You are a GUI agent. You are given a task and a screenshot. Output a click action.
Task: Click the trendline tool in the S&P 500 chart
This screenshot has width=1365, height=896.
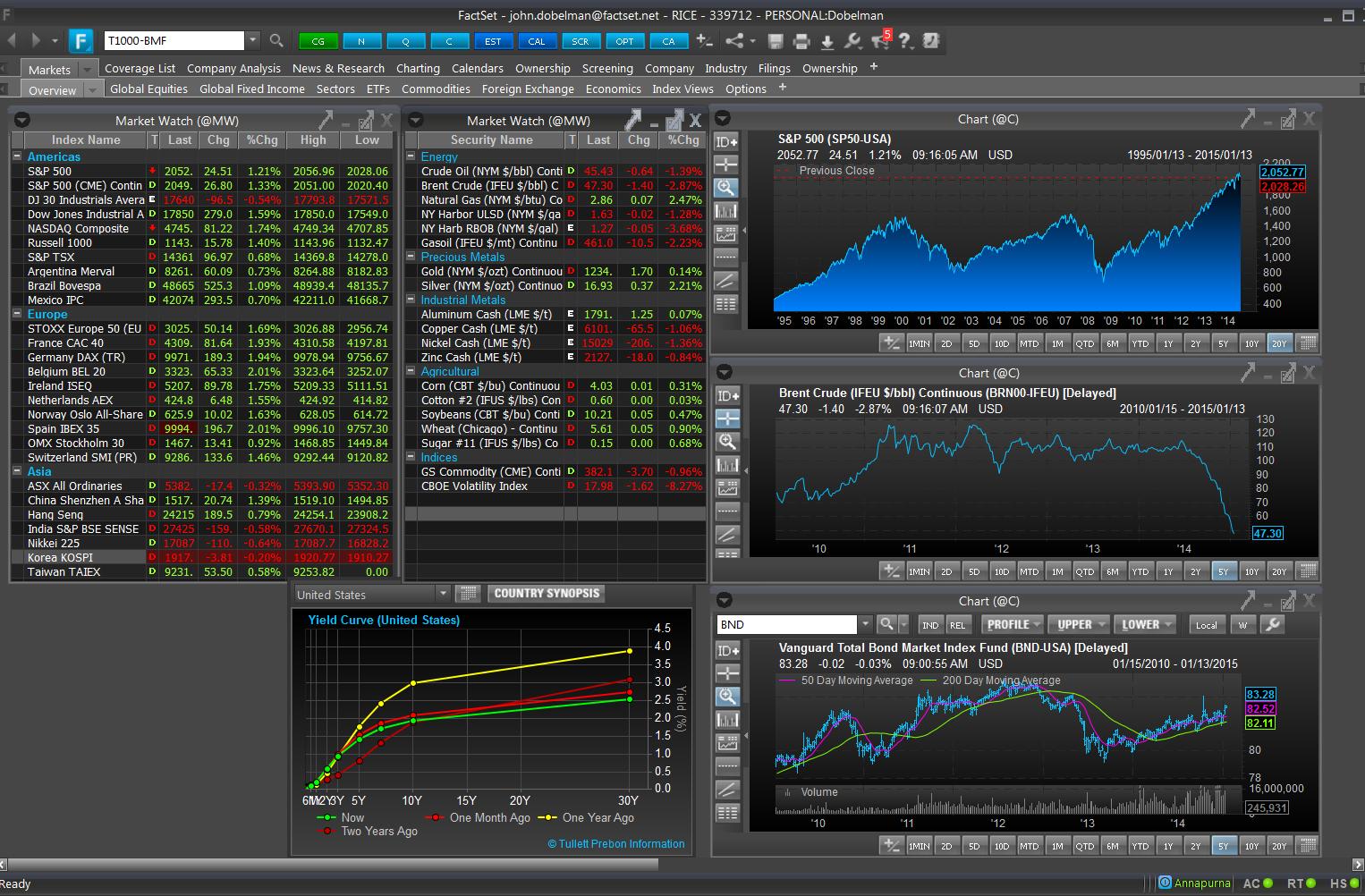point(726,281)
